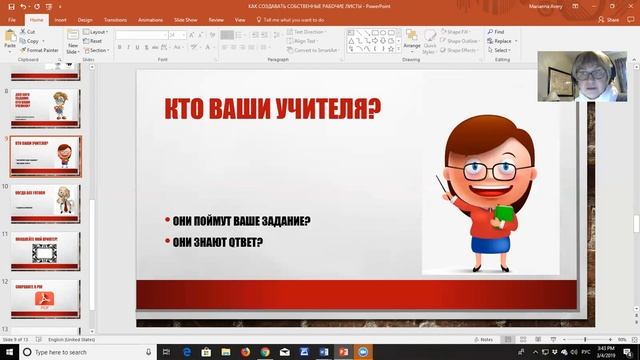Reset the slide layout
The width and height of the screenshot is (640, 360).
[x=93, y=41]
